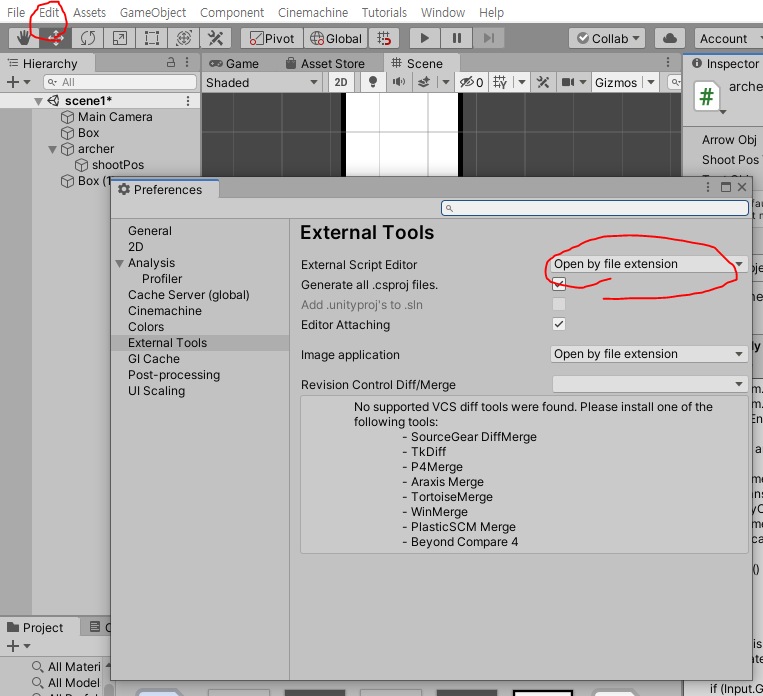Toggle Global handle rotation
This screenshot has height=696, width=763.
coord(336,38)
